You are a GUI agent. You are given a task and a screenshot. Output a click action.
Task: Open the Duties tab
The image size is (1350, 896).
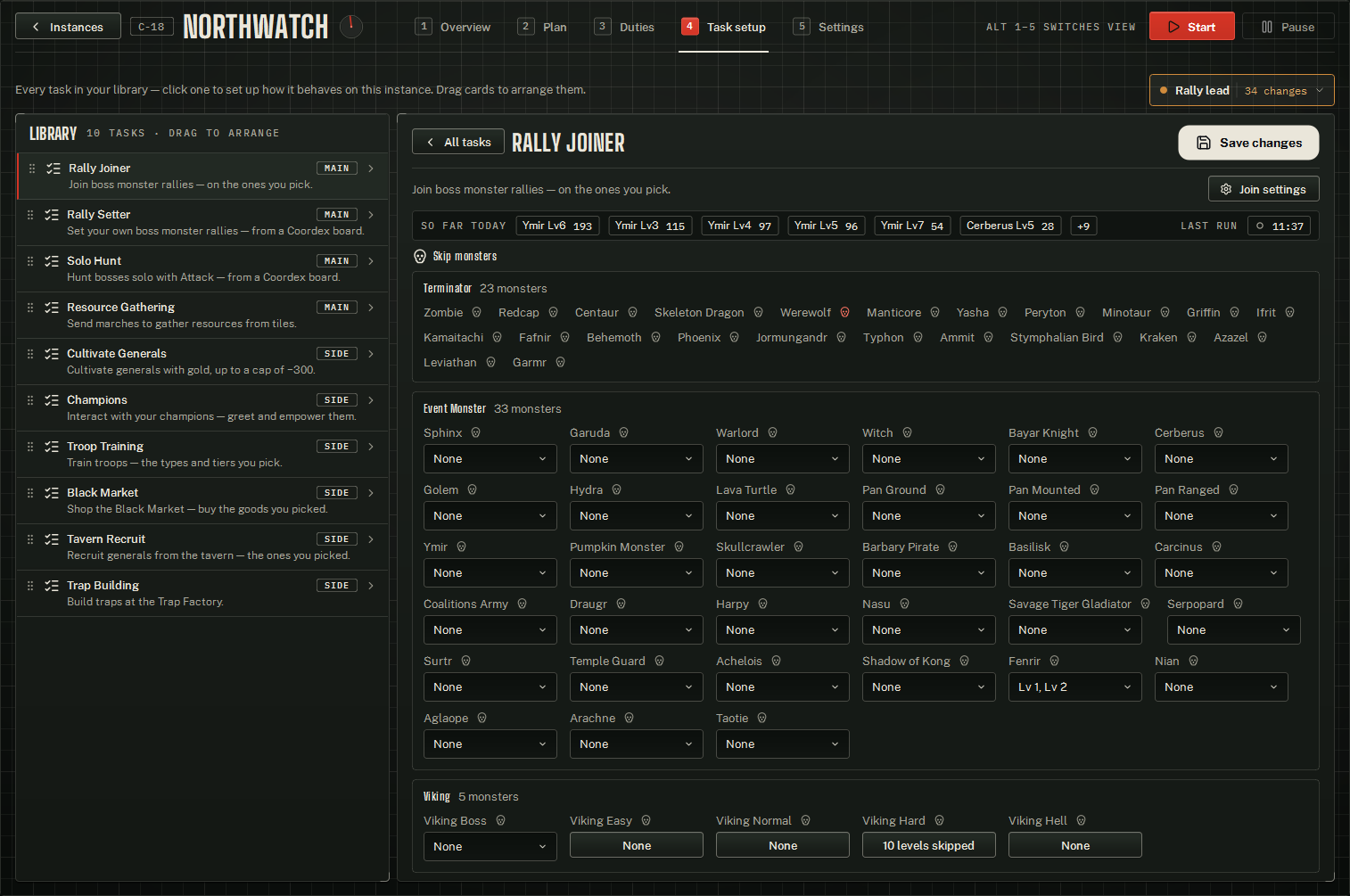pyautogui.click(x=624, y=27)
